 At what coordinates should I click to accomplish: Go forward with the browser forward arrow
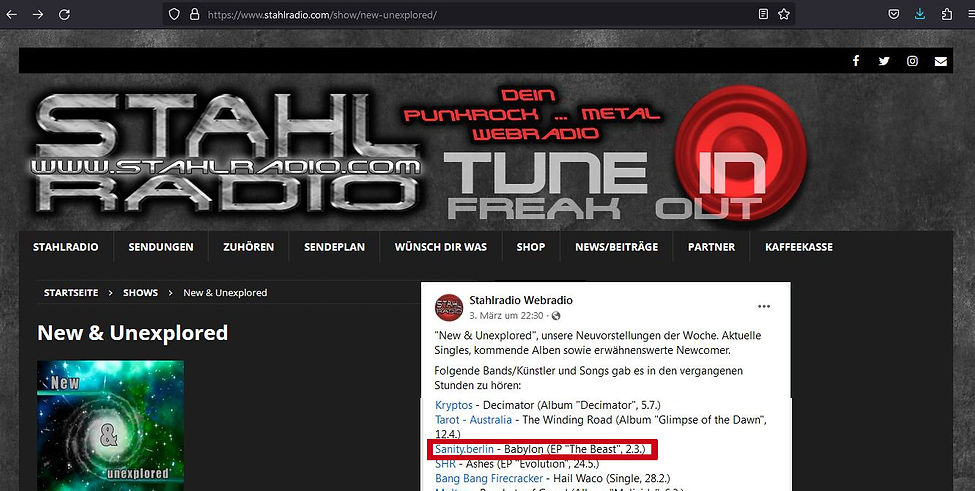38,14
